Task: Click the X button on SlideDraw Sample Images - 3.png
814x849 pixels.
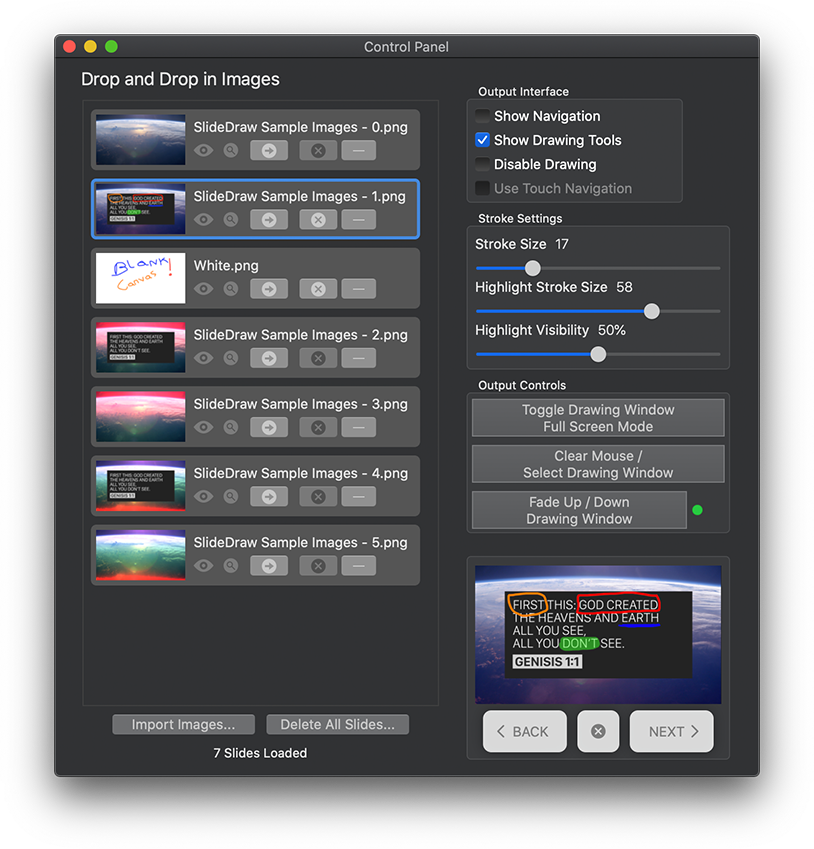Action: (318, 428)
